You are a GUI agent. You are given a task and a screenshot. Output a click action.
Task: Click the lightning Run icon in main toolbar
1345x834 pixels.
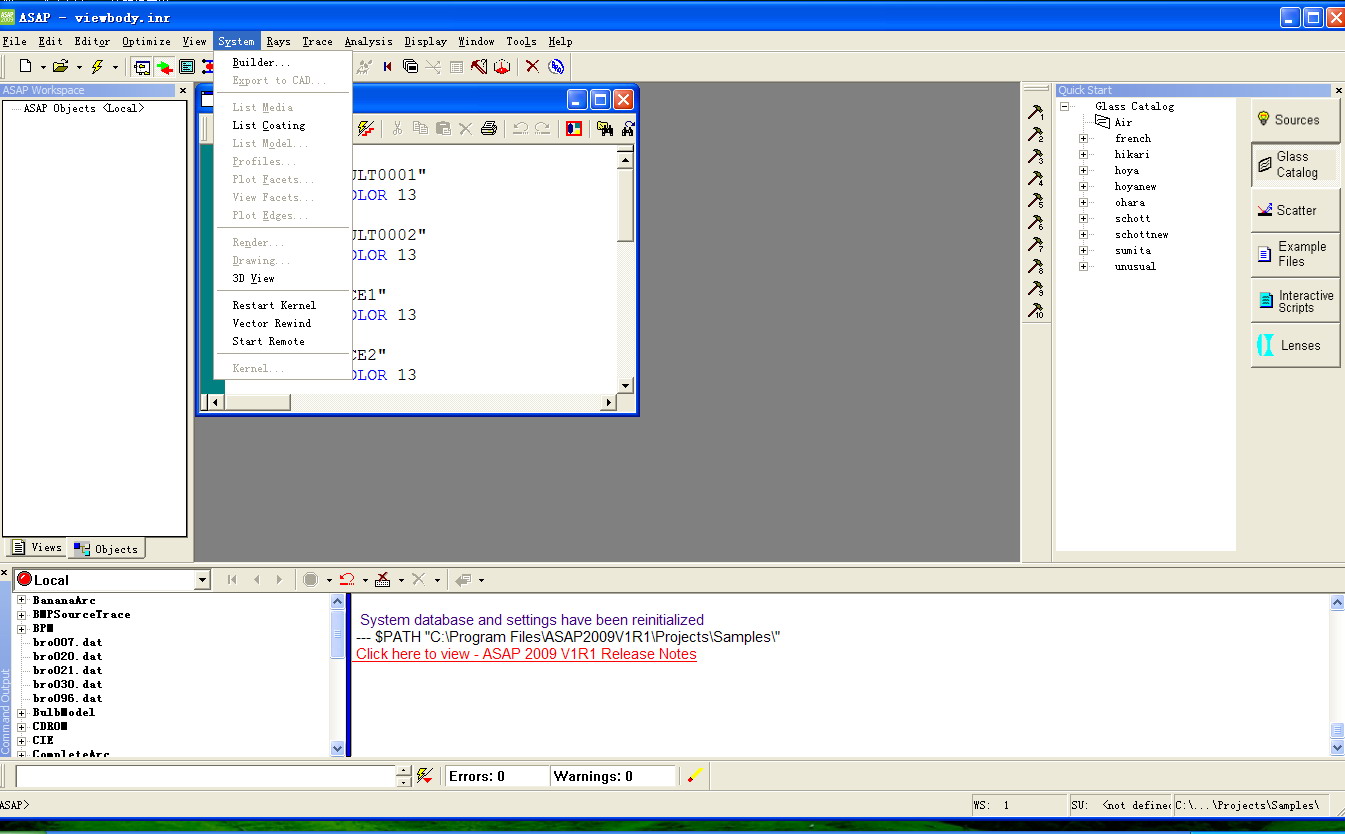pyautogui.click(x=97, y=66)
